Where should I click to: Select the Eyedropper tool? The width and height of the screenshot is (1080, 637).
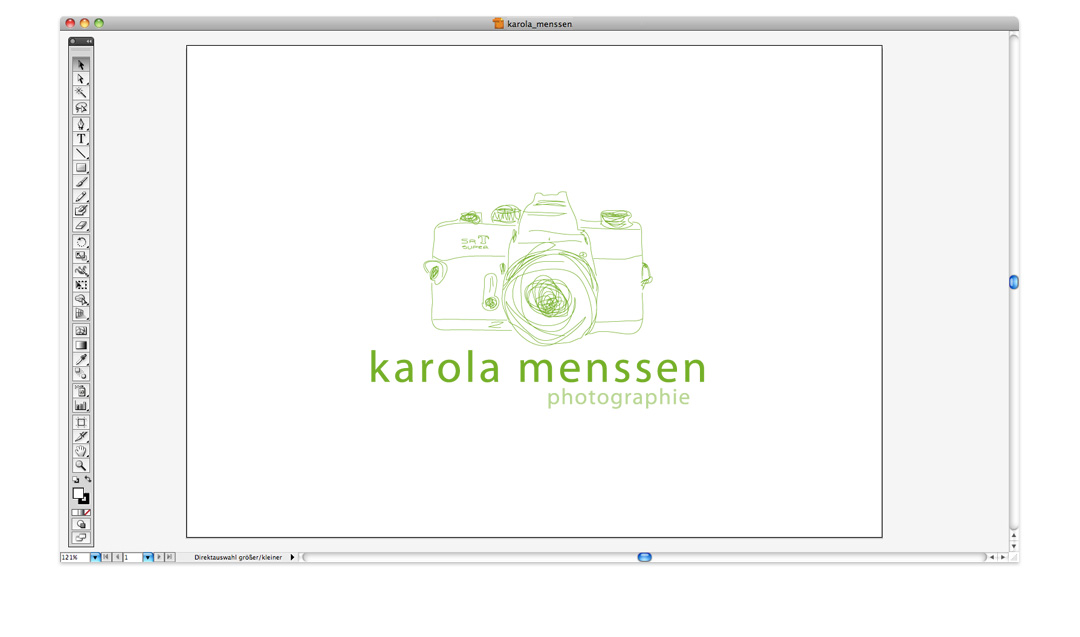(x=81, y=359)
